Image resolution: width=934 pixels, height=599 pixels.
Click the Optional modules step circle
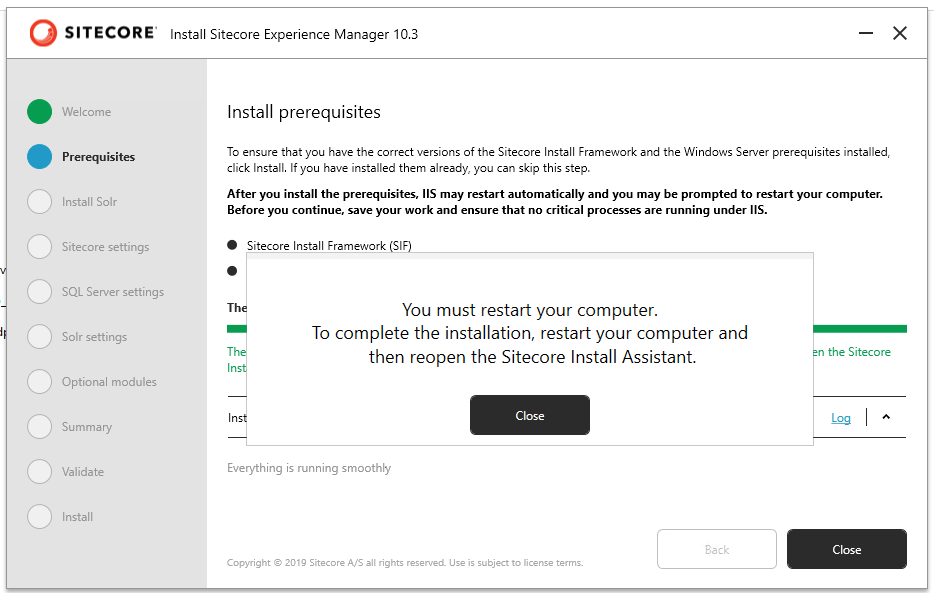(39, 382)
